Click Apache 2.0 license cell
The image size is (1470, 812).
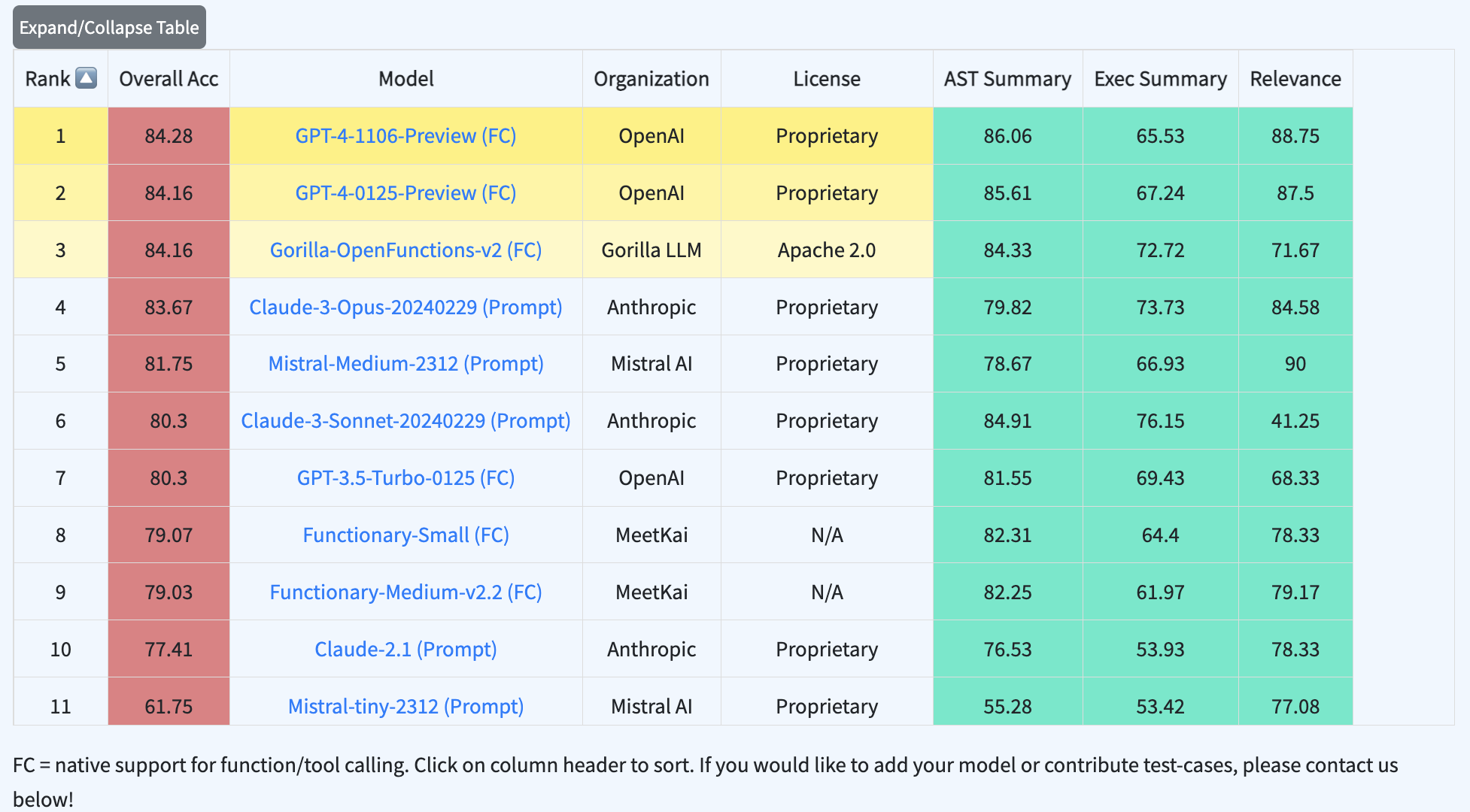827,250
